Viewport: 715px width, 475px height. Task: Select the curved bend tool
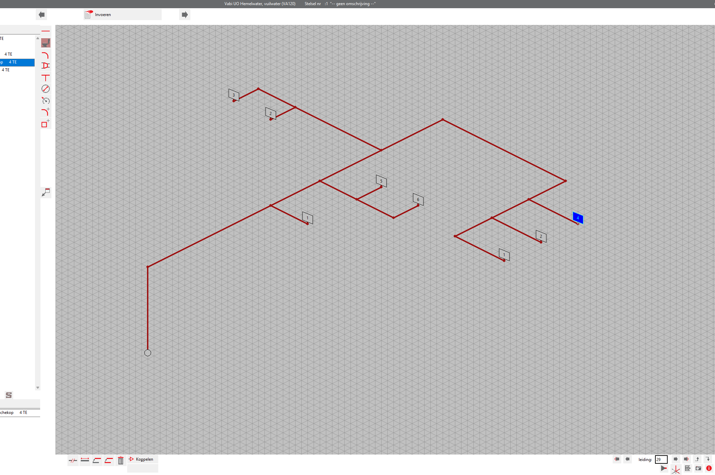(45, 55)
